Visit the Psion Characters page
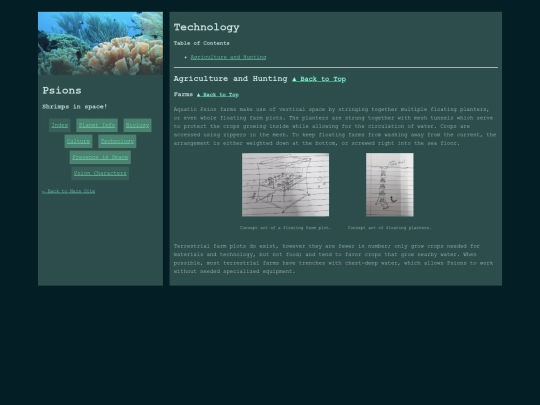Screen dimensions: 540x405 point(100,173)
